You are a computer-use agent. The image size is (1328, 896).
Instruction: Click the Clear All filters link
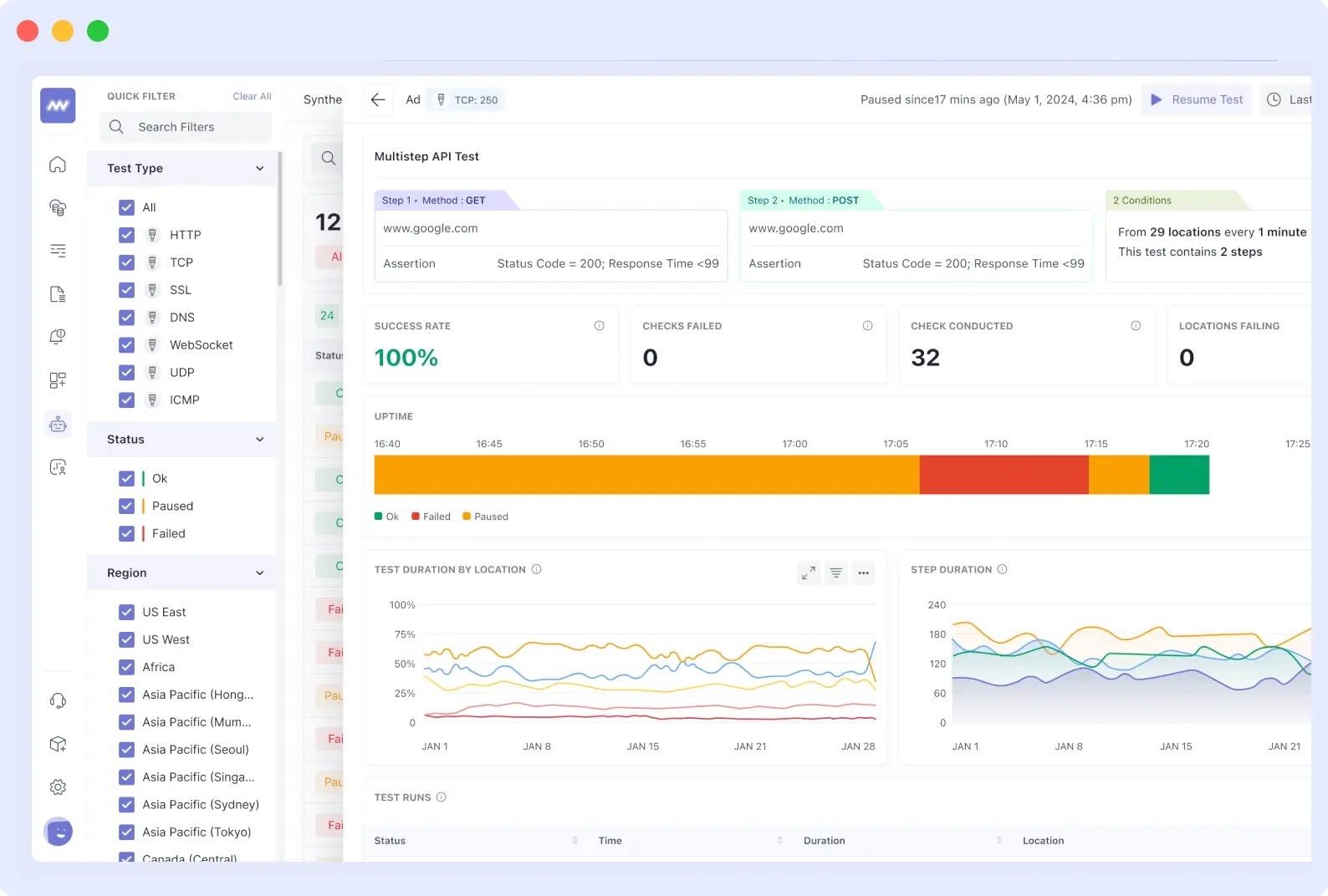252,97
